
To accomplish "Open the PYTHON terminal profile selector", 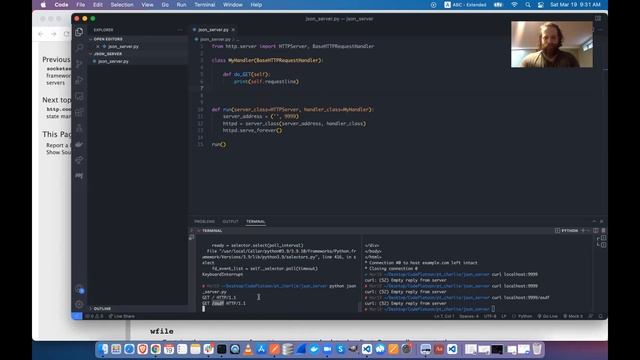I will pyautogui.click(x=567, y=231).
